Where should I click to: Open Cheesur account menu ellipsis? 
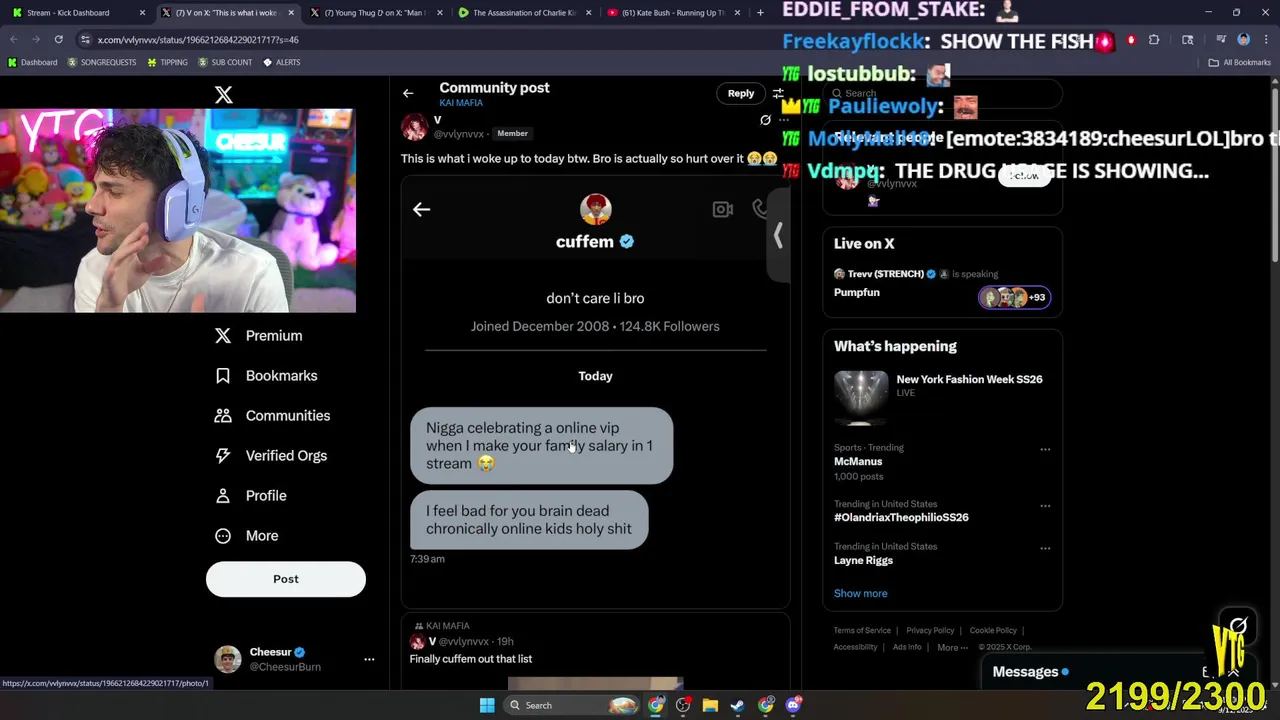point(369,659)
